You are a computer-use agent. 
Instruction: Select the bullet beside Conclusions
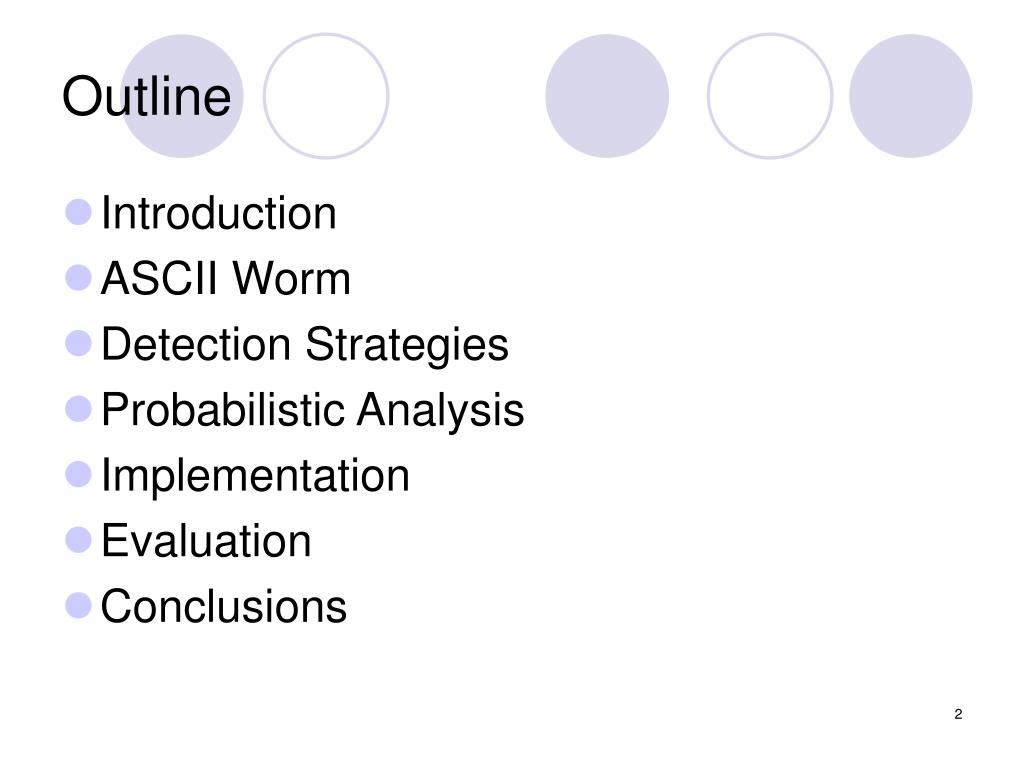click(78, 605)
